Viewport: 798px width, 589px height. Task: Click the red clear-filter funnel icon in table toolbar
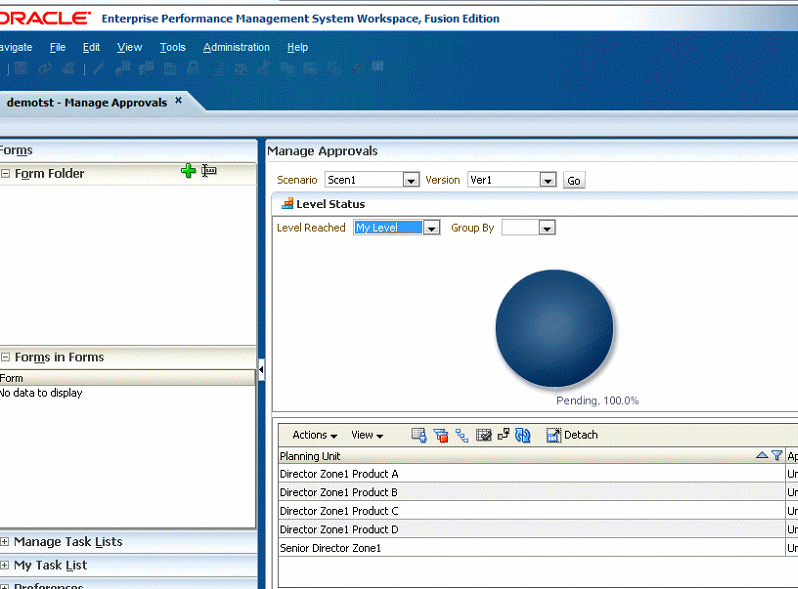[x=441, y=435]
